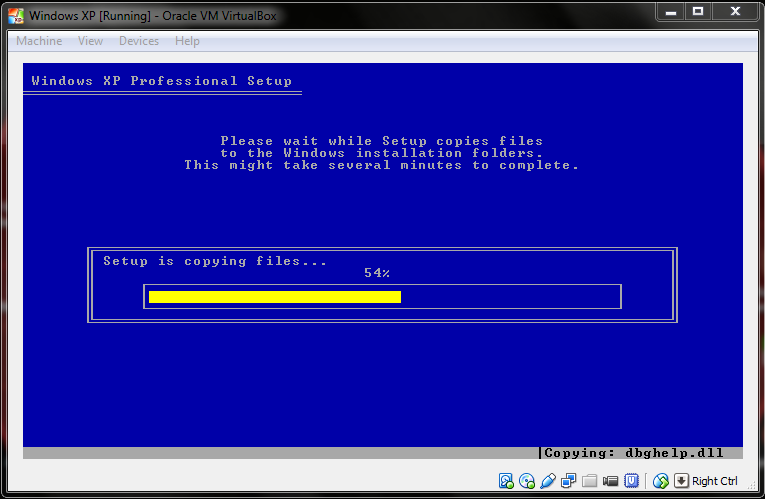Click the 'Copying: dbghelp.dll' status text
This screenshot has width=765, height=499.
pyautogui.click(x=634, y=453)
